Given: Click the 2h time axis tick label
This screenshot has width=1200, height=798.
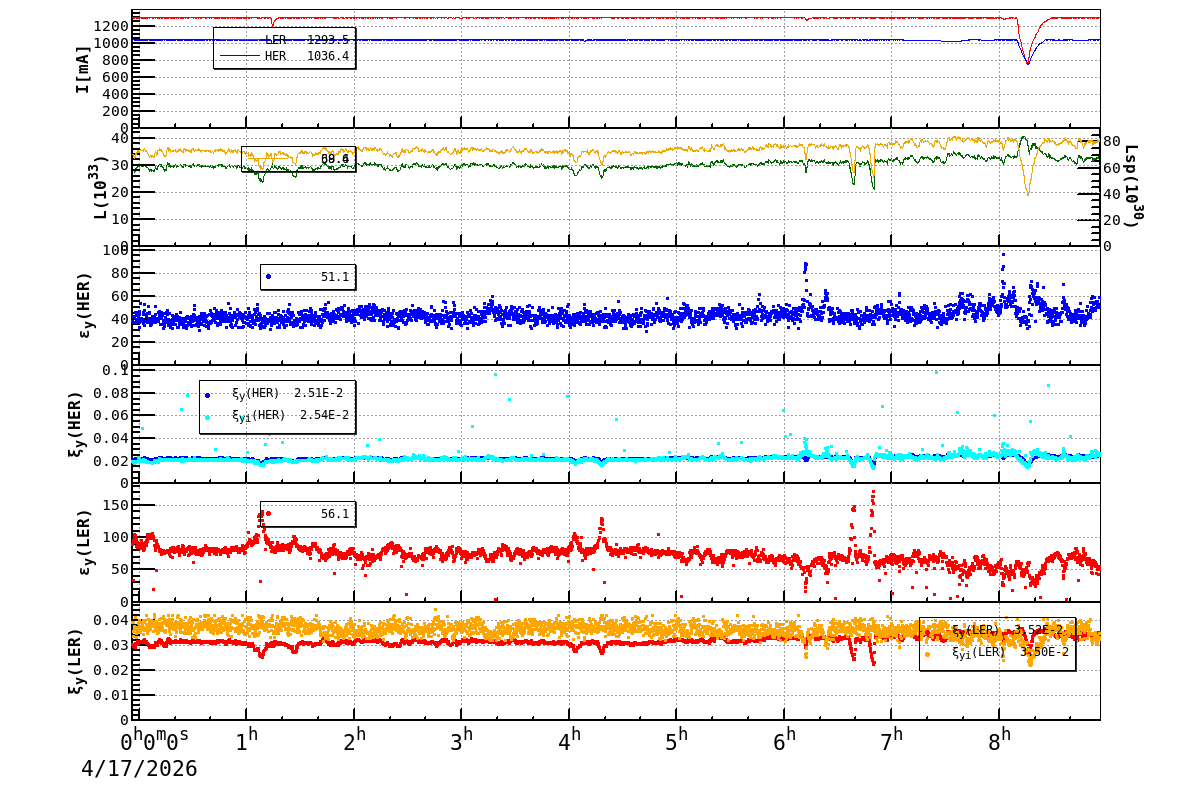Looking at the screenshot, I should point(354,741).
